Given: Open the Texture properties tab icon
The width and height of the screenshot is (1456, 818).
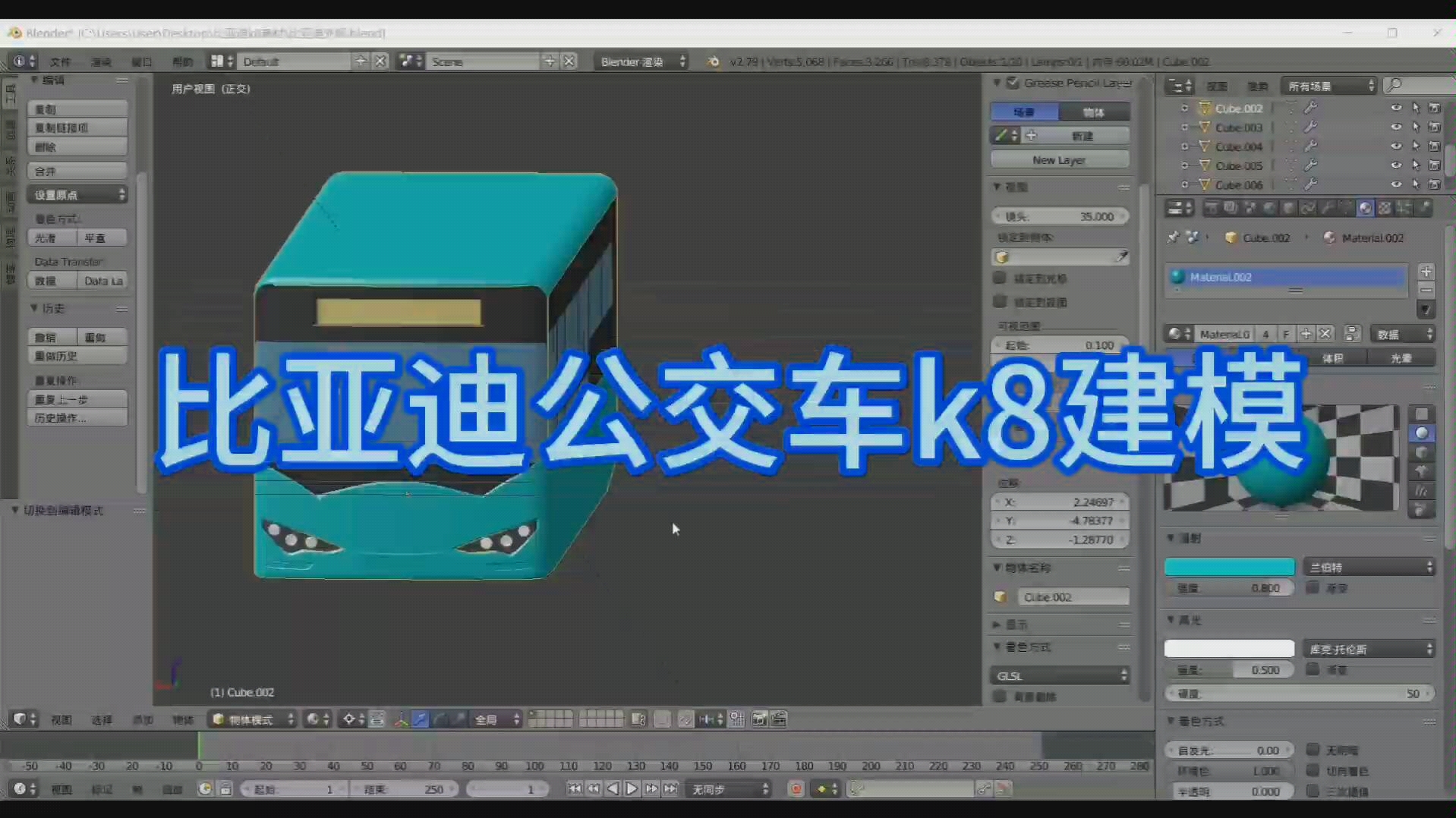Looking at the screenshot, I should (x=1385, y=208).
